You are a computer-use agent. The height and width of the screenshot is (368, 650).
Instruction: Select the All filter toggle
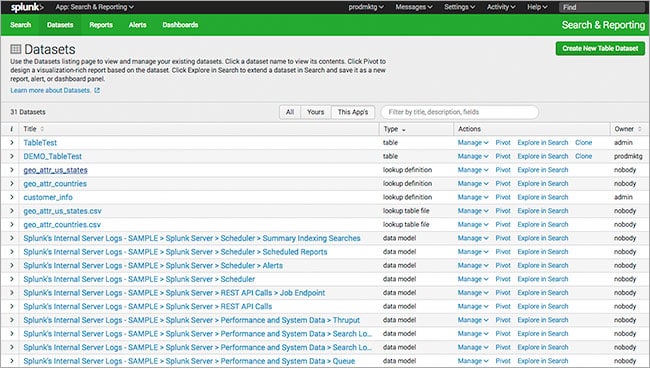(x=290, y=112)
